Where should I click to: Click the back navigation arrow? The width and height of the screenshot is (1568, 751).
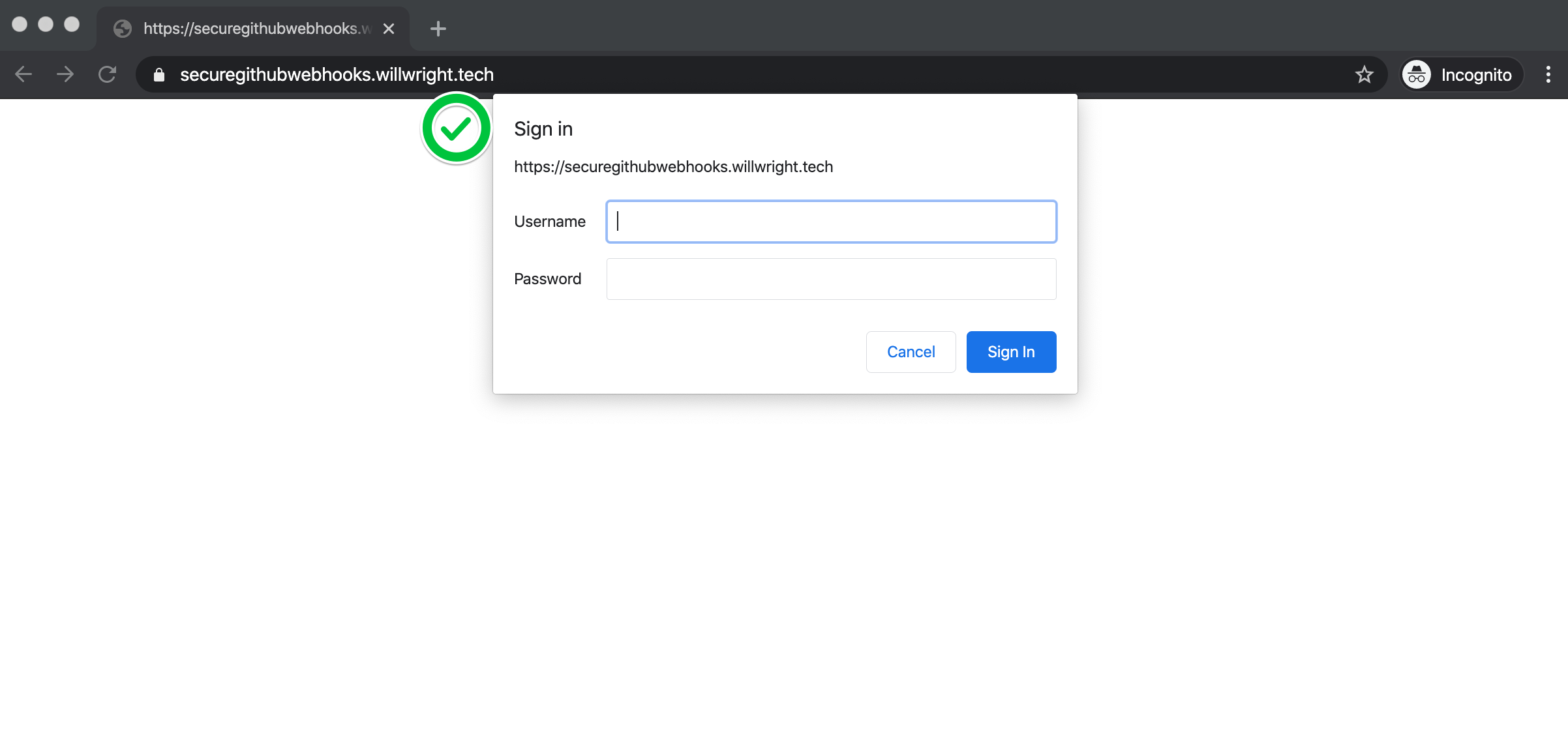[x=23, y=74]
